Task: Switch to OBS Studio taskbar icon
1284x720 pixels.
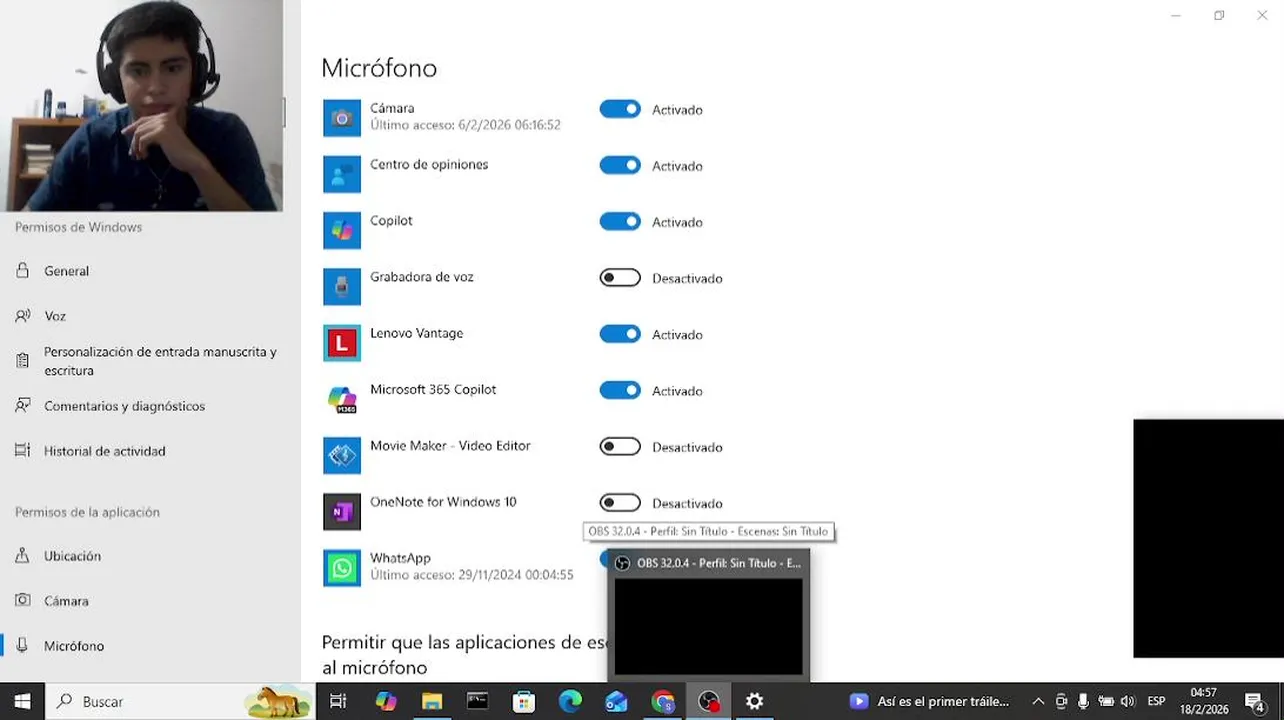Action: click(x=709, y=702)
